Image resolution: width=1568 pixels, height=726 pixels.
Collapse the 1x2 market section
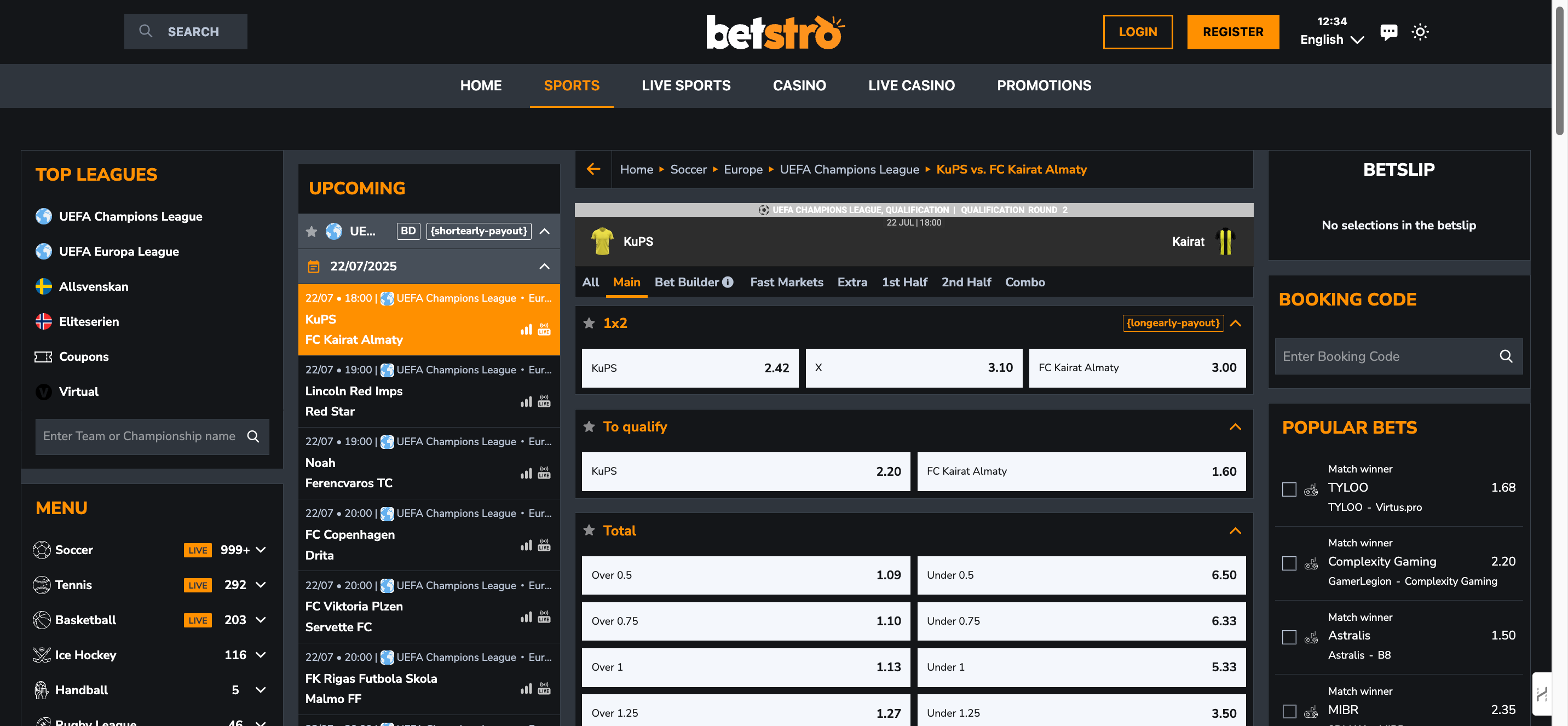[1235, 323]
